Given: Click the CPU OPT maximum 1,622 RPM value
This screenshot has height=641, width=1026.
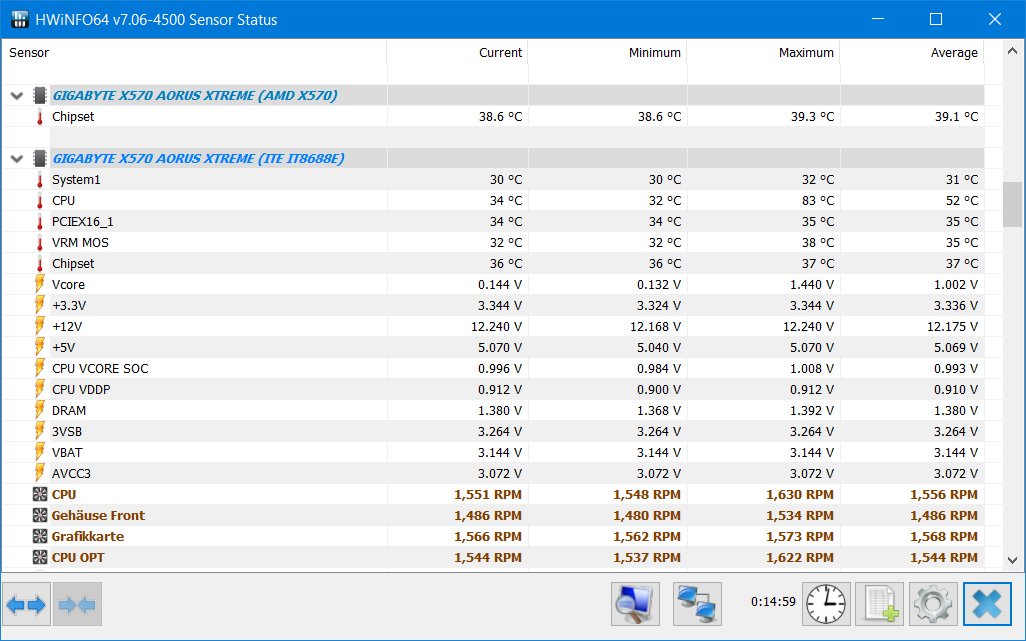Looking at the screenshot, I should pyautogui.click(x=800, y=557).
